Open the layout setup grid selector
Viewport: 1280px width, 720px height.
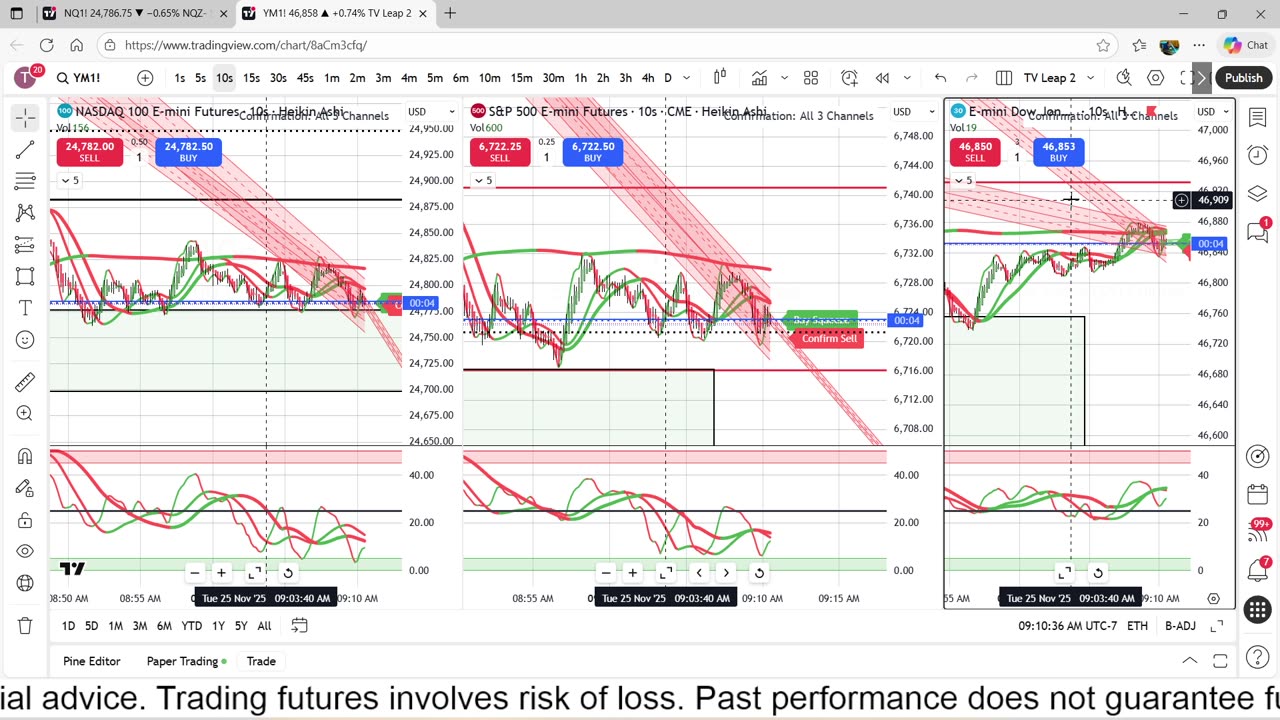click(x=1003, y=78)
